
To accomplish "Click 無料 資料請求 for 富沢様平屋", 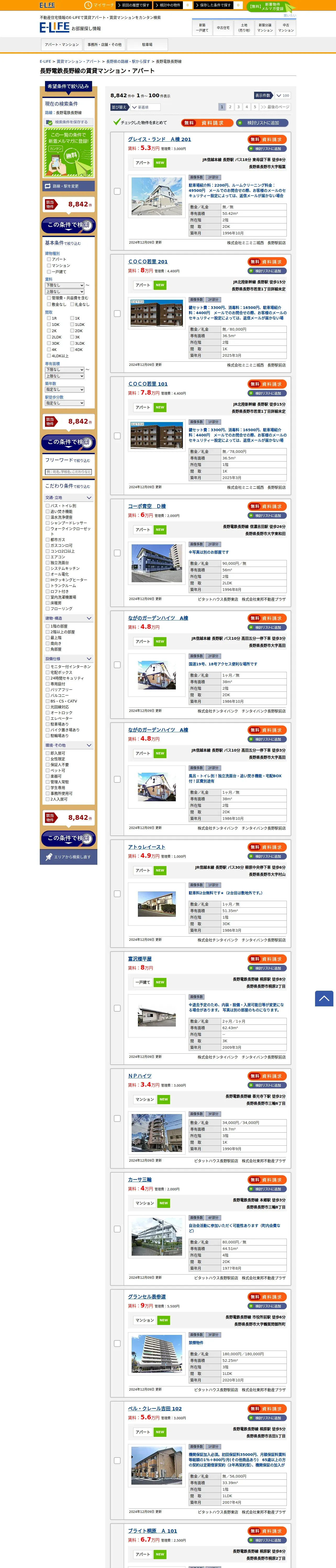I will (267, 959).
